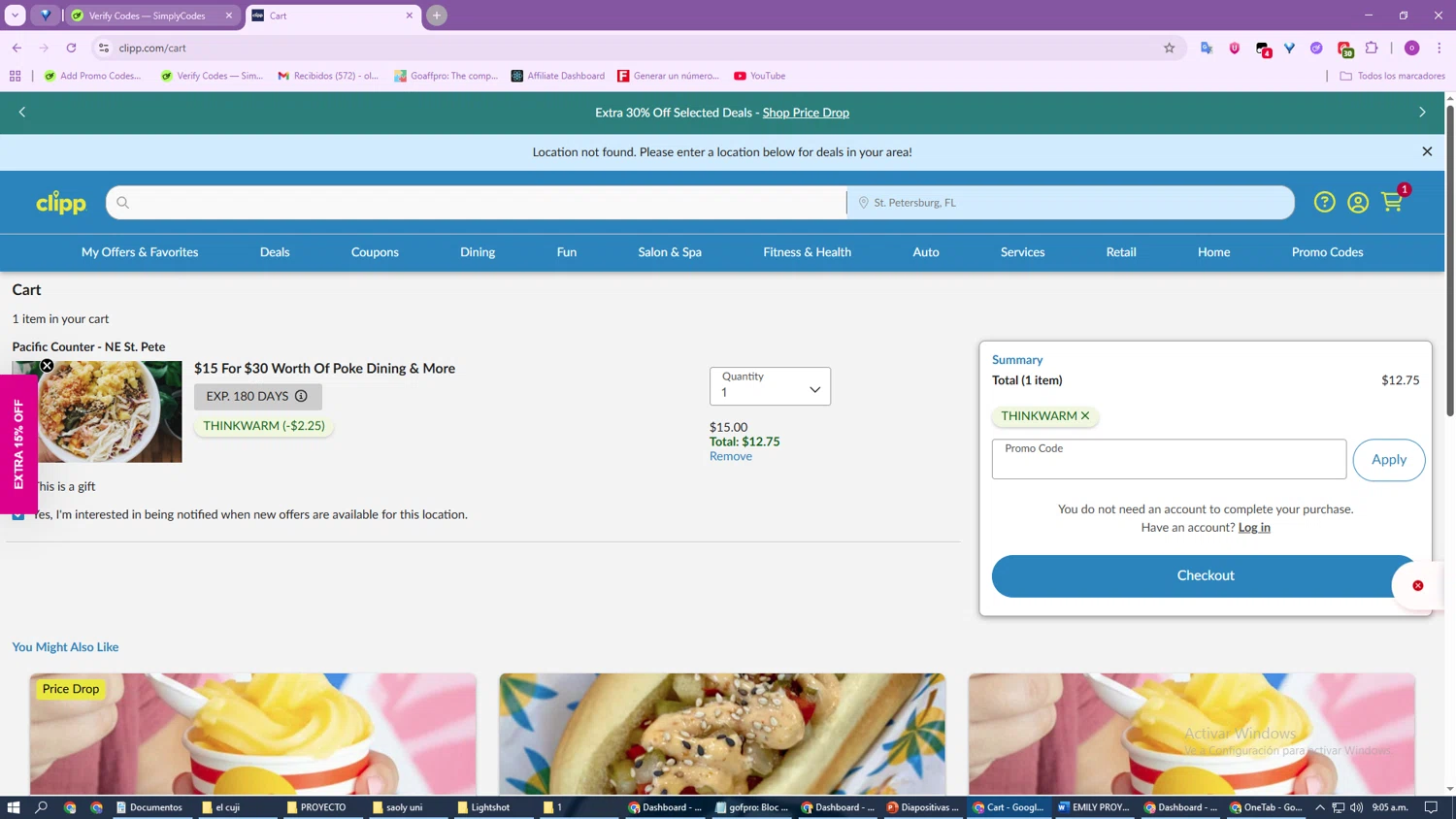Image resolution: width=1456 pixels, height=819 pixels.
Task: Remove the item from cart
Action: [730, 456]
